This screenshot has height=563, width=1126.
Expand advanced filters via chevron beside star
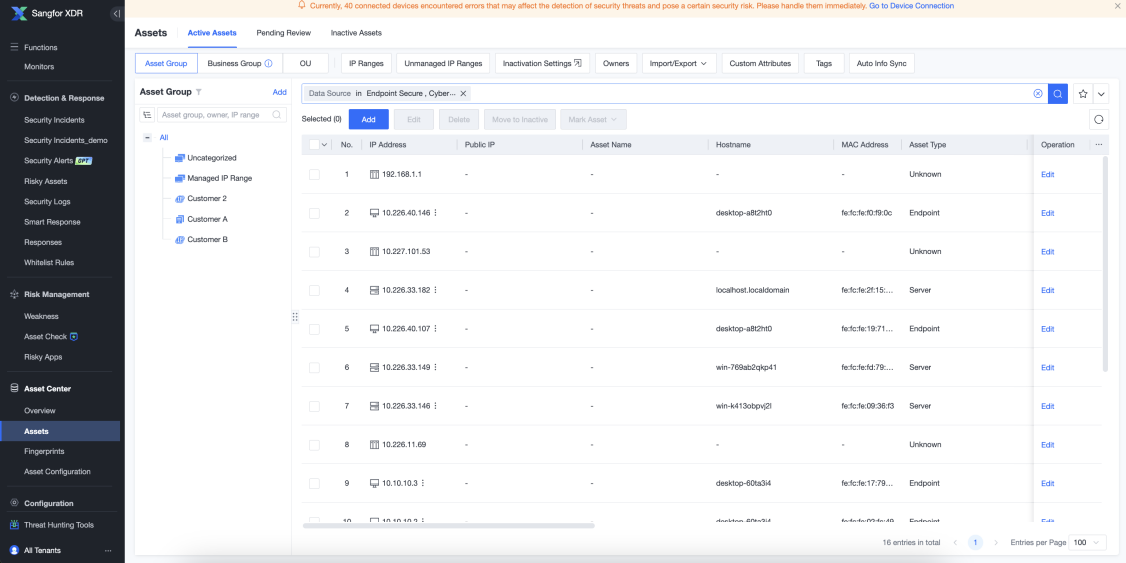coord(1101,94)
